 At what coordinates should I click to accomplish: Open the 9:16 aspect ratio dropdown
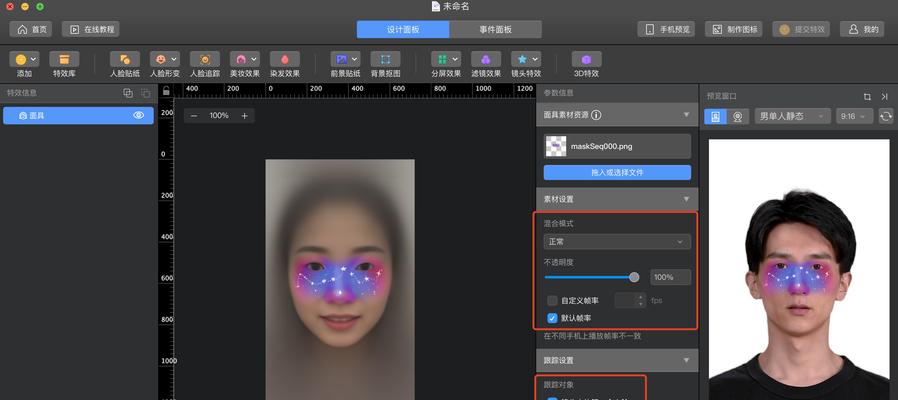click(x=854, y=116)
